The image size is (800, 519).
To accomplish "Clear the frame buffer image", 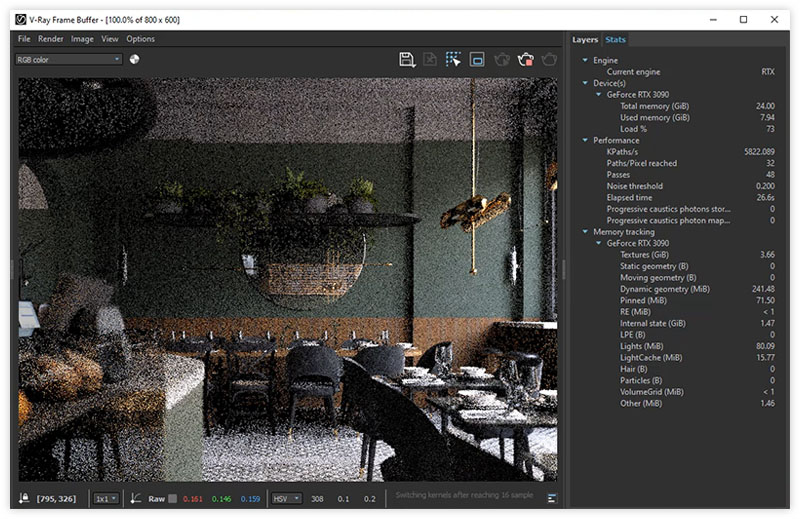I will pos(430,60).
